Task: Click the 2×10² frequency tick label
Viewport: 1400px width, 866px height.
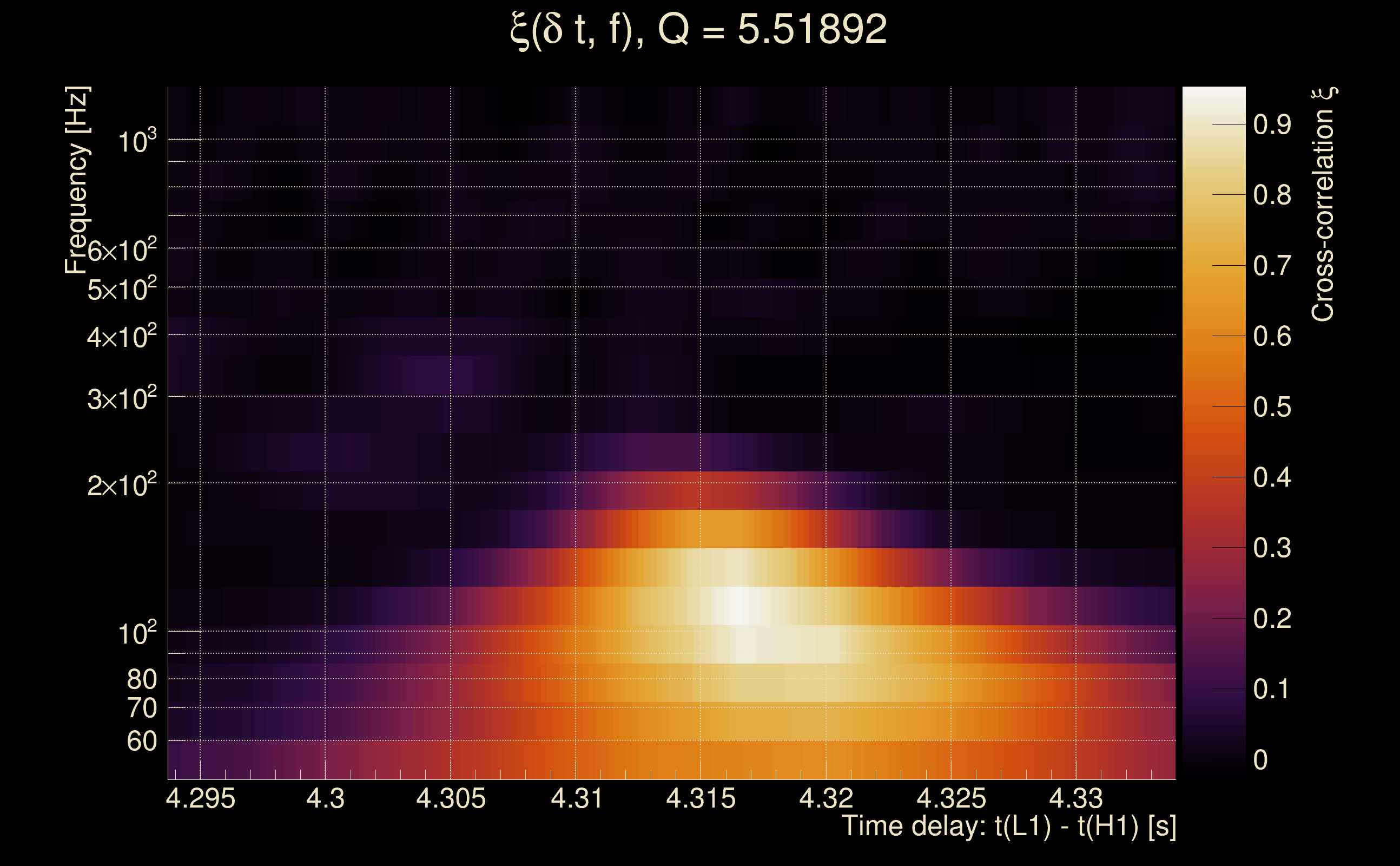Action: [121, 485]
